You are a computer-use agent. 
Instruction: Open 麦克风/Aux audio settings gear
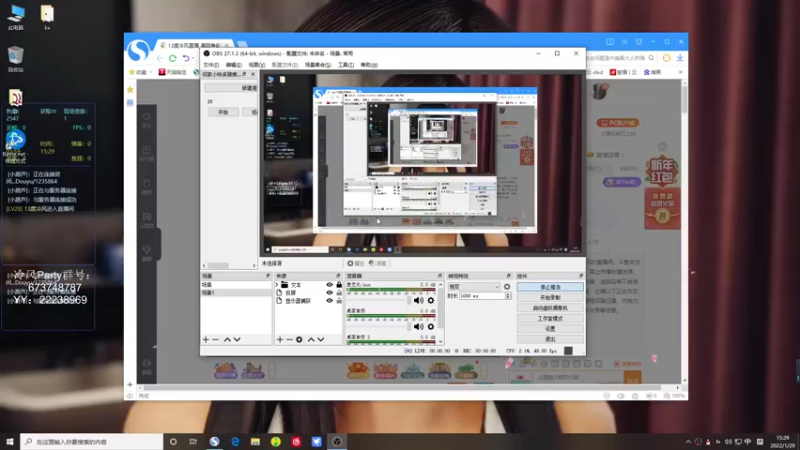(x=431, y=301)
